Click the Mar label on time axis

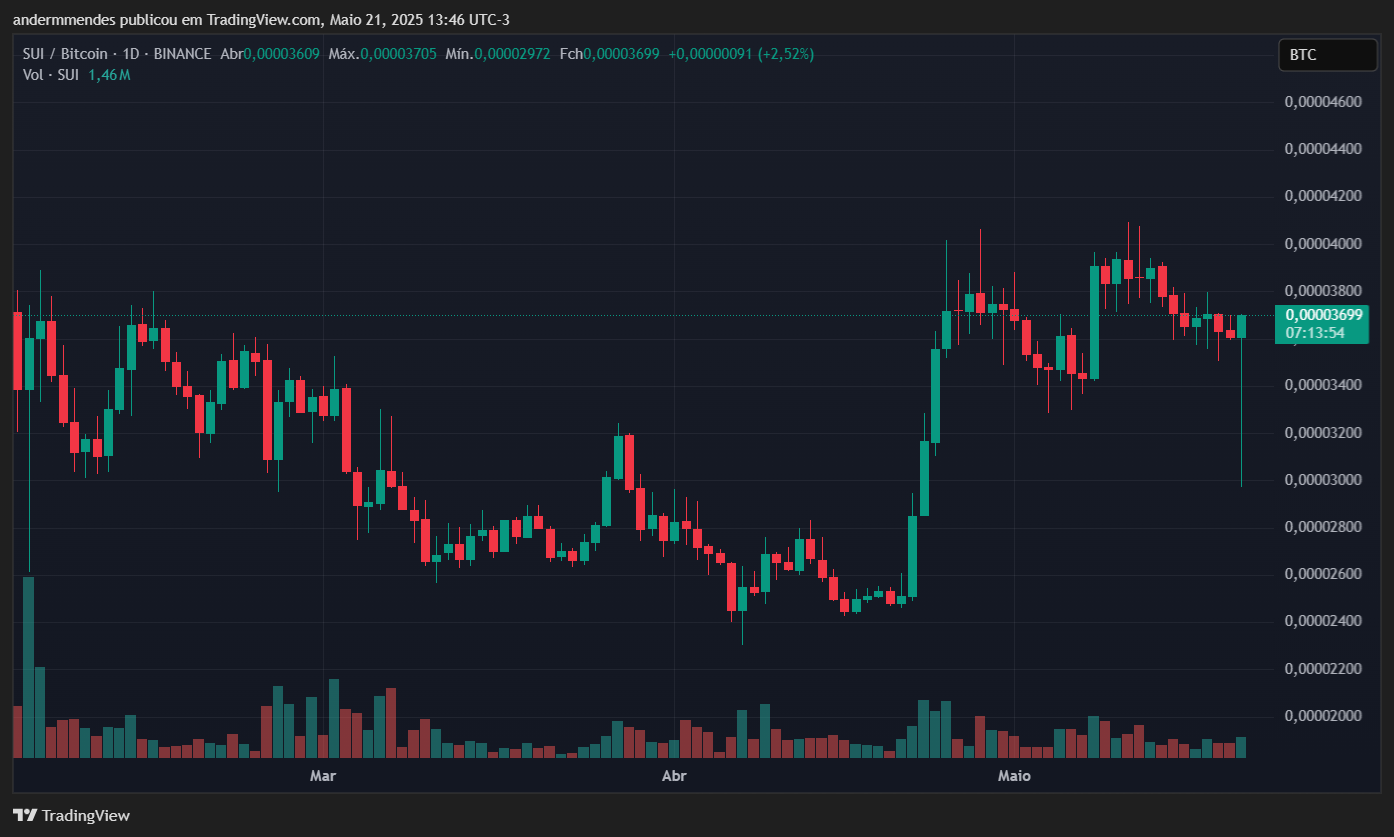(x=322, y=775)
